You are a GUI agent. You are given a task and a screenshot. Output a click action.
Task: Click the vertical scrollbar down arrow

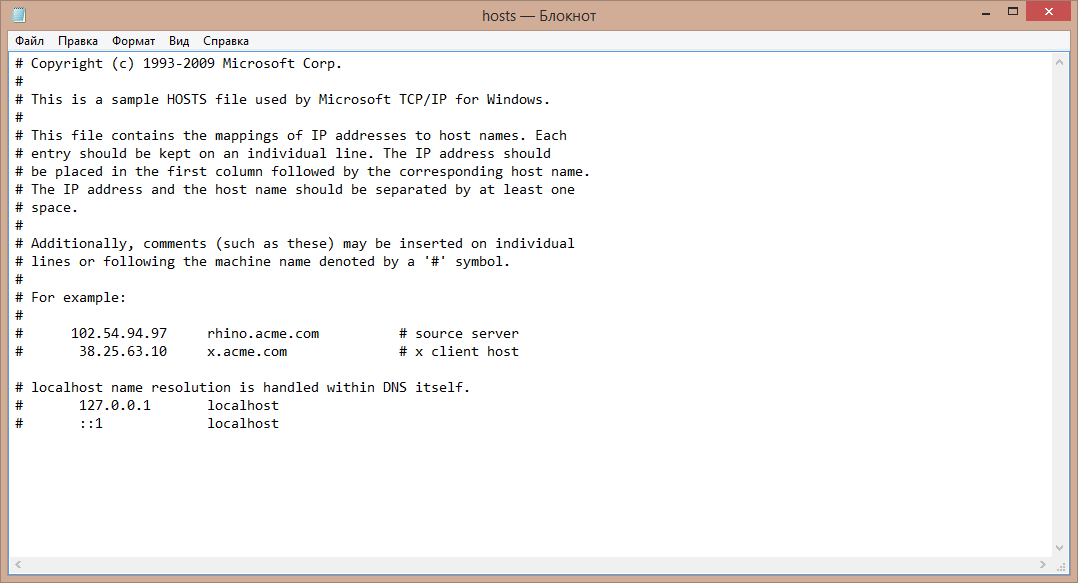point(1059,548)
